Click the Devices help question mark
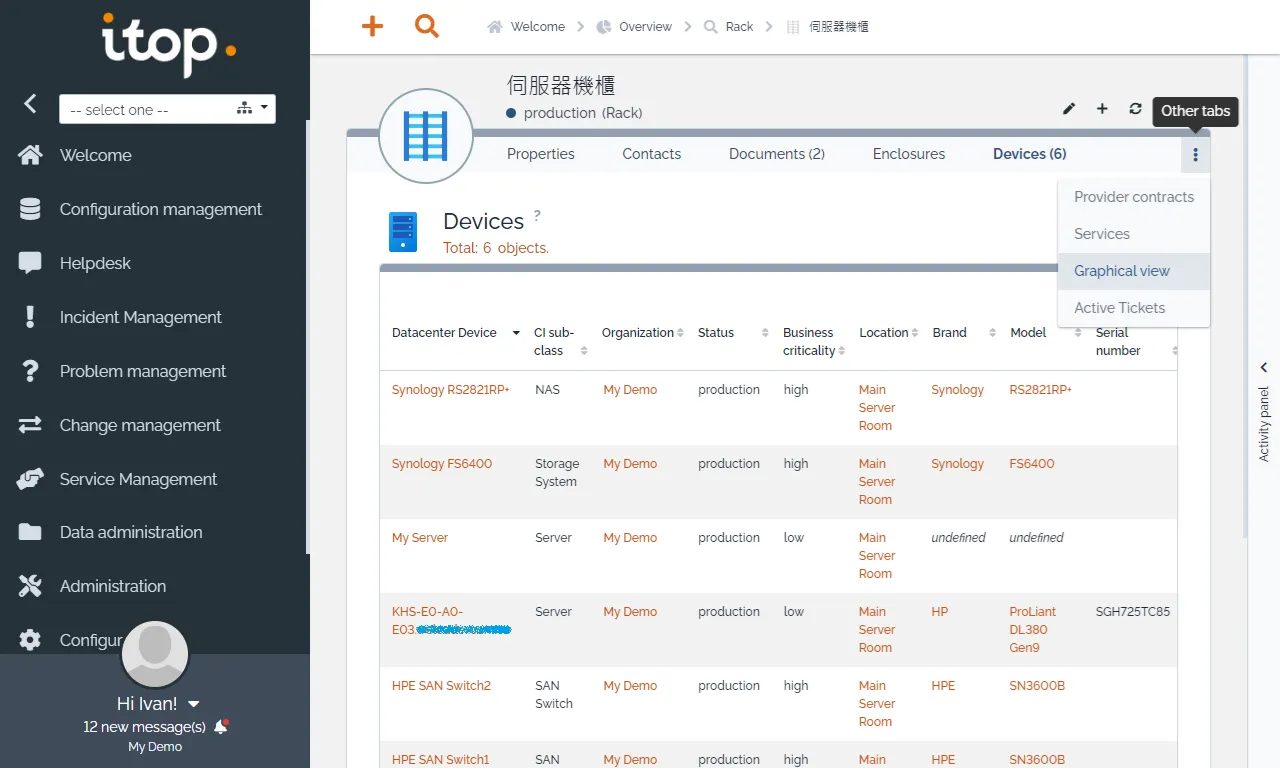 click(x=537, y=215)
